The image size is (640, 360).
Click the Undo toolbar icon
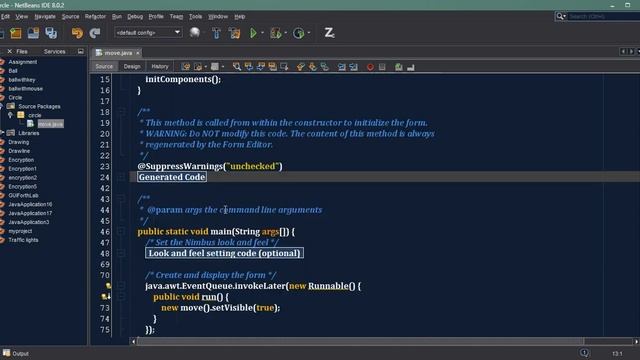(77, 33)
